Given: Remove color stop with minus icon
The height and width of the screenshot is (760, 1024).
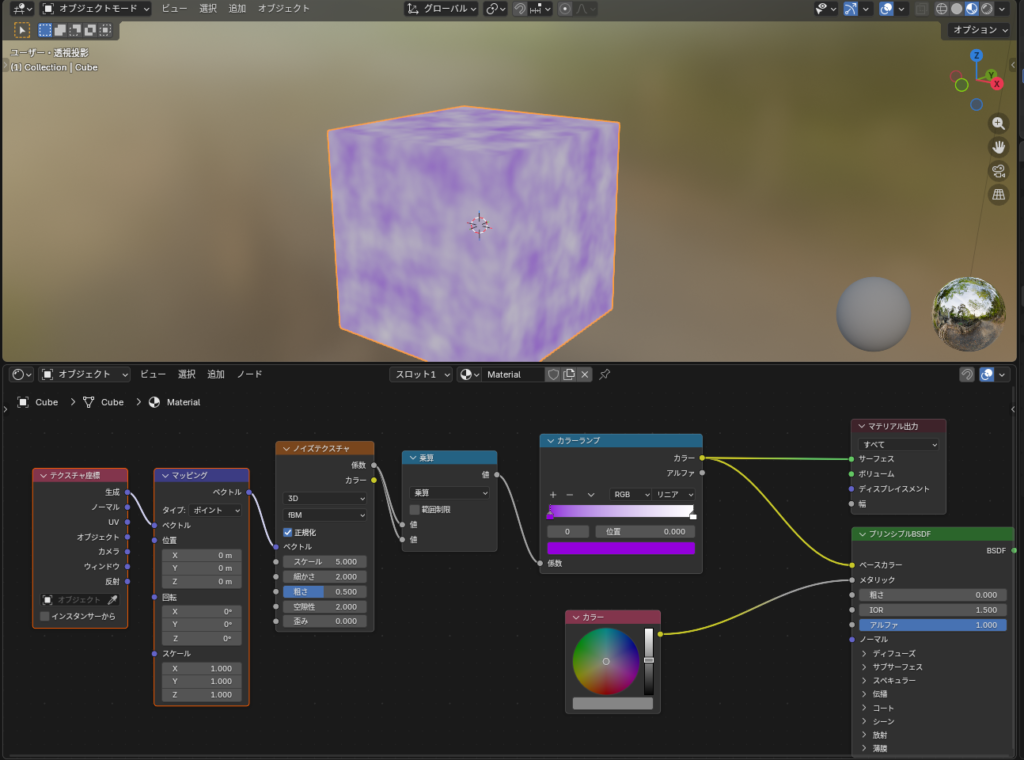Looking at the screenshot, I should [570, 494].
